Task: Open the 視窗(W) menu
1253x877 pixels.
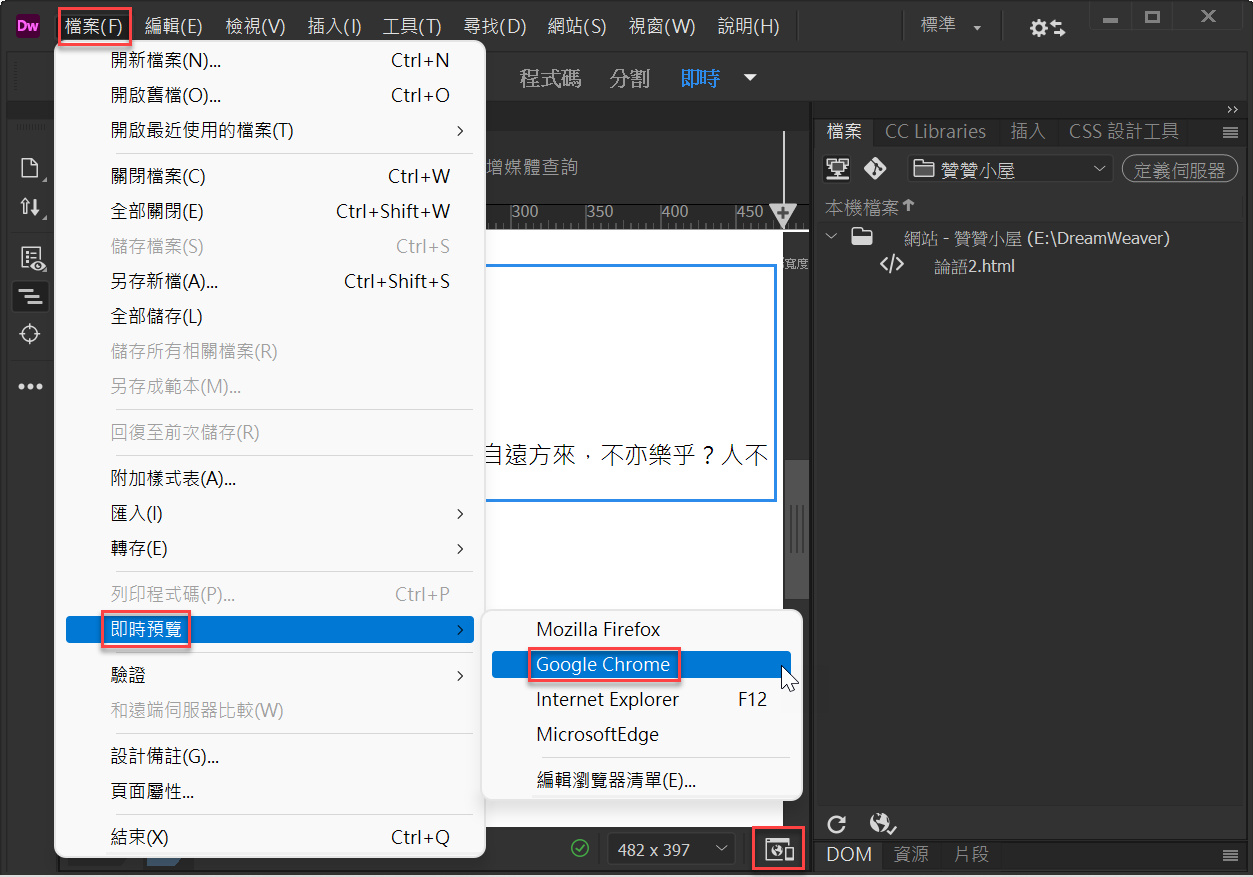Action: (662, 27)
